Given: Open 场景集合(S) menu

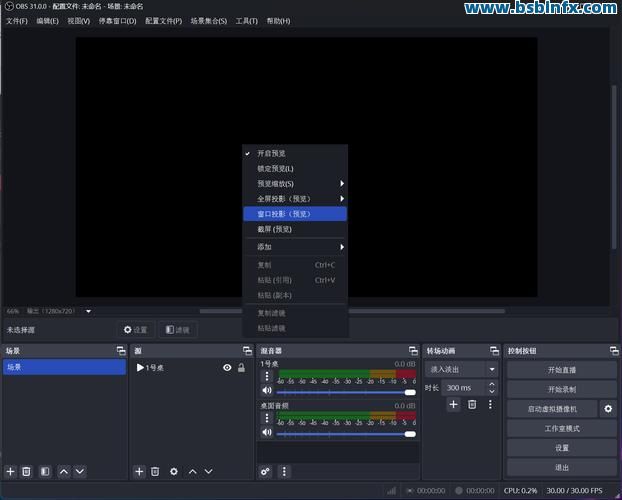Looking at the screenshot, I should pos(209,21).
